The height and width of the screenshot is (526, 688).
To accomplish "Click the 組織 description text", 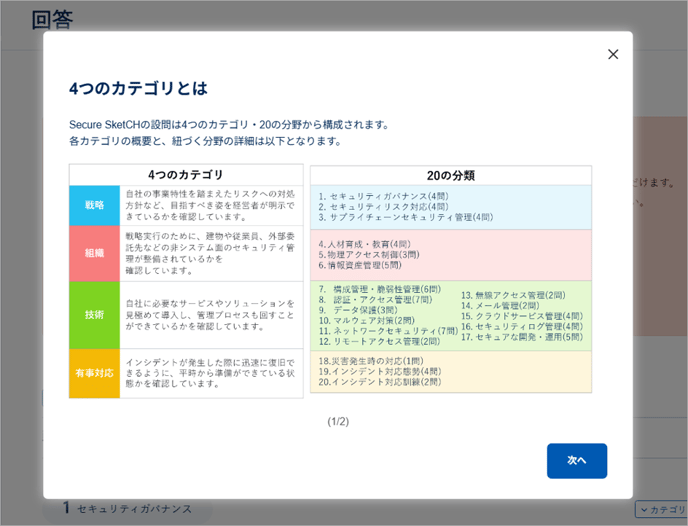I will pyautogui.click(x=210, y=253).
